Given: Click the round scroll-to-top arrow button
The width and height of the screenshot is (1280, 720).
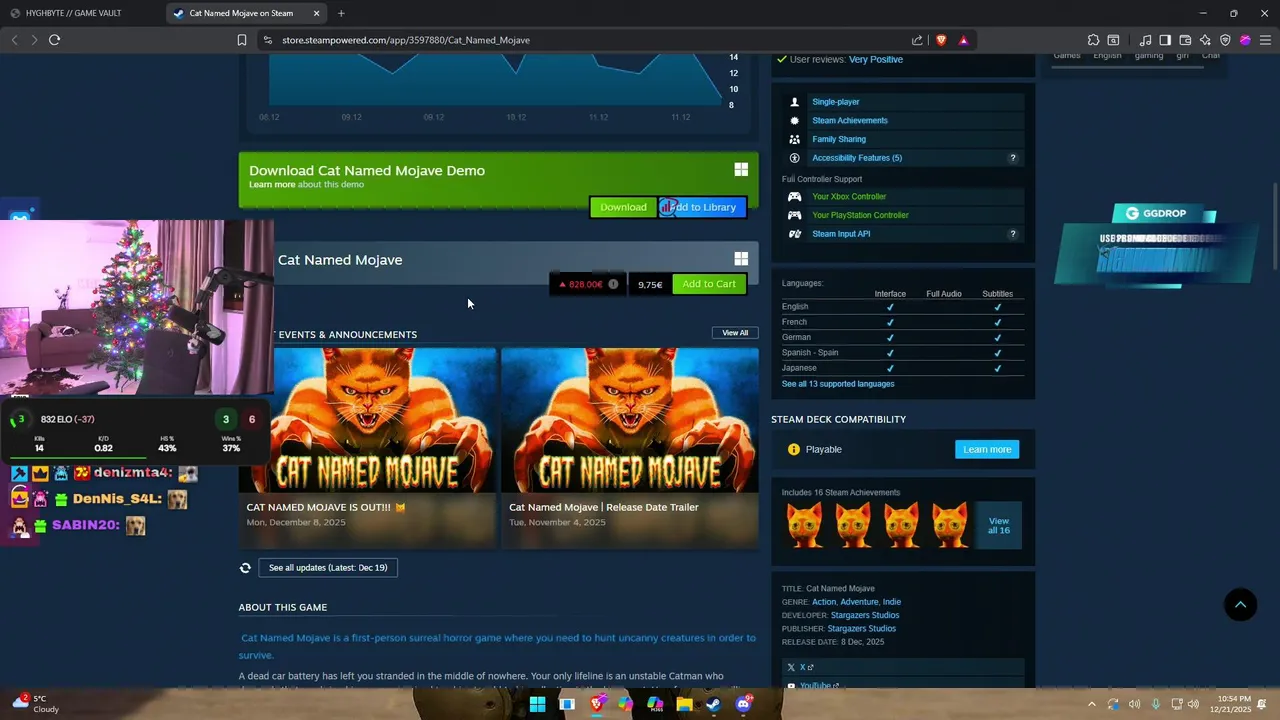Looking at the screenshot, I should point(1240,604).
